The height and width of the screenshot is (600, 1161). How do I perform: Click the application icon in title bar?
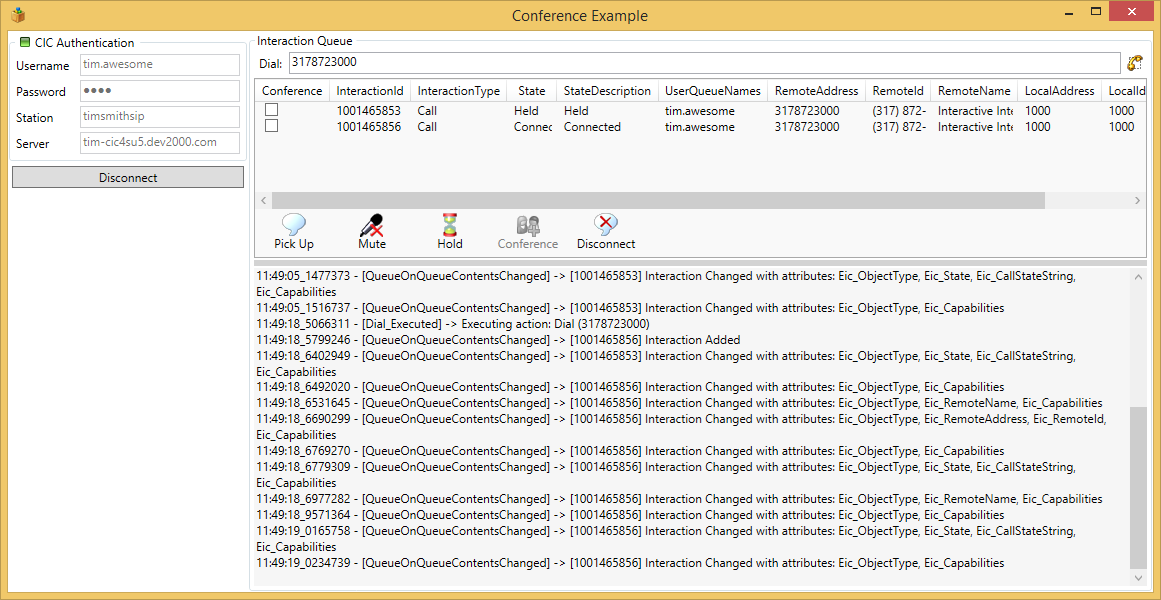tap(18, 15)
